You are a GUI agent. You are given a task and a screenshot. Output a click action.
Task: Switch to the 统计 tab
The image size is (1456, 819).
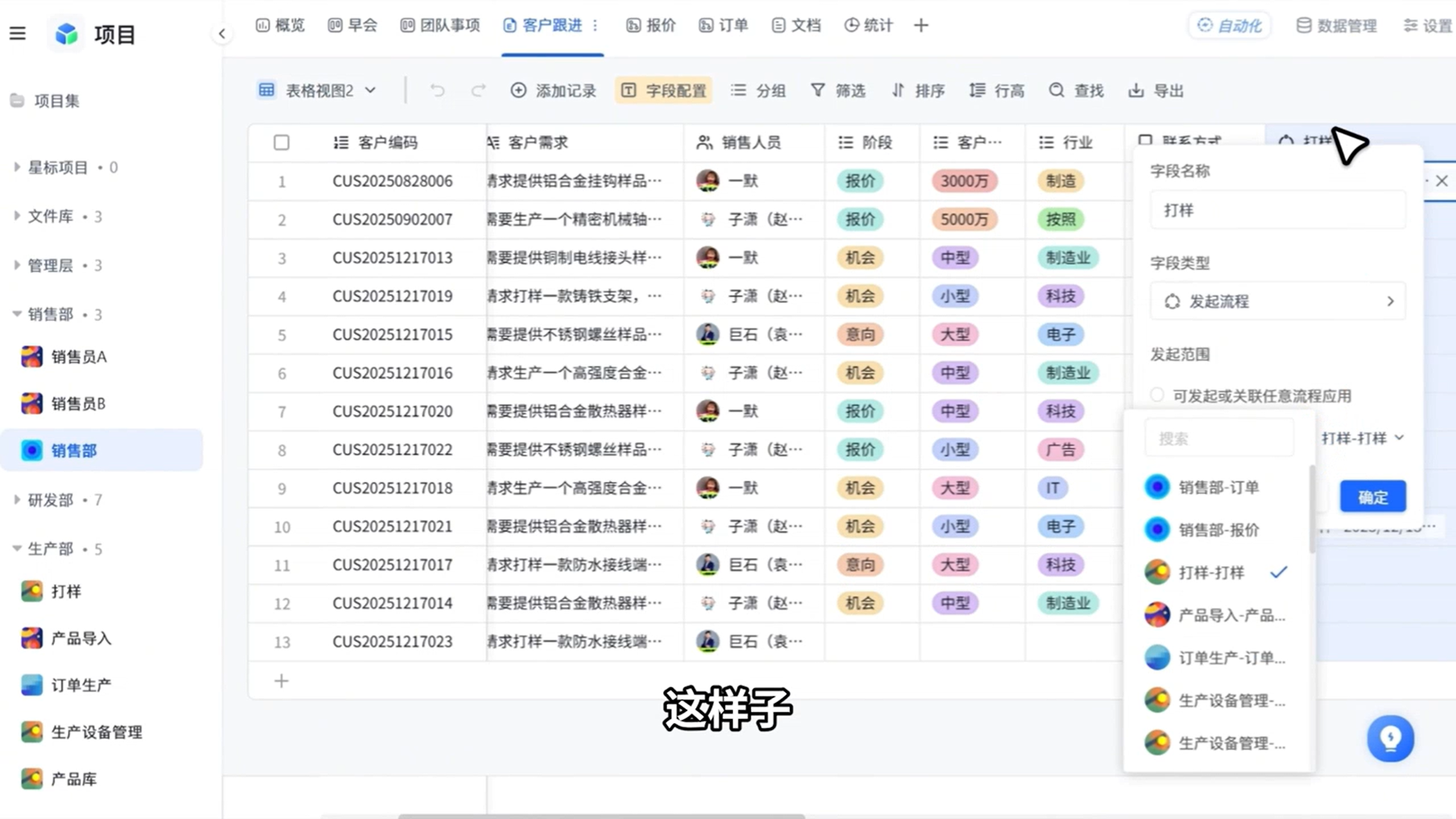pos(868,26)
